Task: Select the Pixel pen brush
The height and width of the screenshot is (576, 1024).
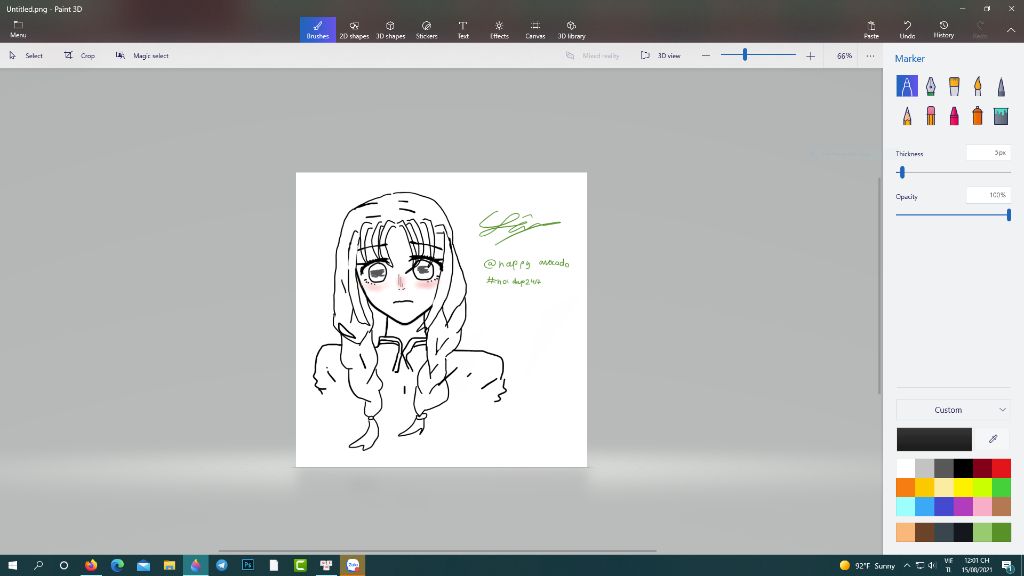Action: point(1000,86)
